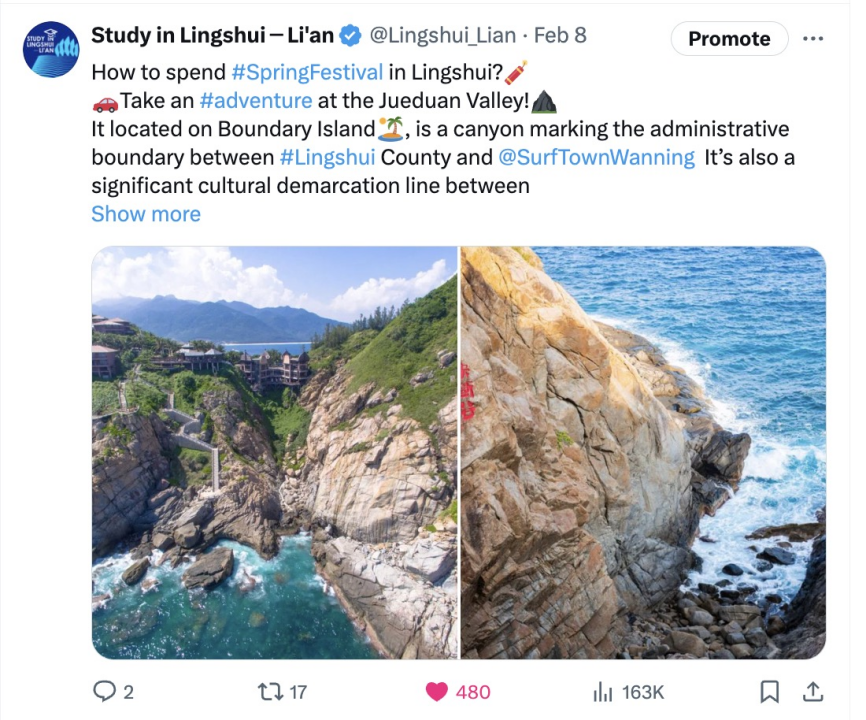This screenshot has height=720, width=866.
Task: Click the repost arrows icon
Action: point(269,691)
